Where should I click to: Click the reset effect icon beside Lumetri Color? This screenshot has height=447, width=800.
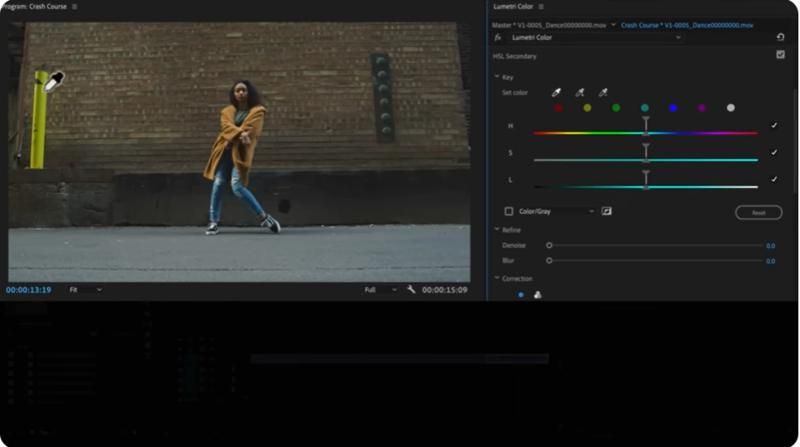[780, 38]
